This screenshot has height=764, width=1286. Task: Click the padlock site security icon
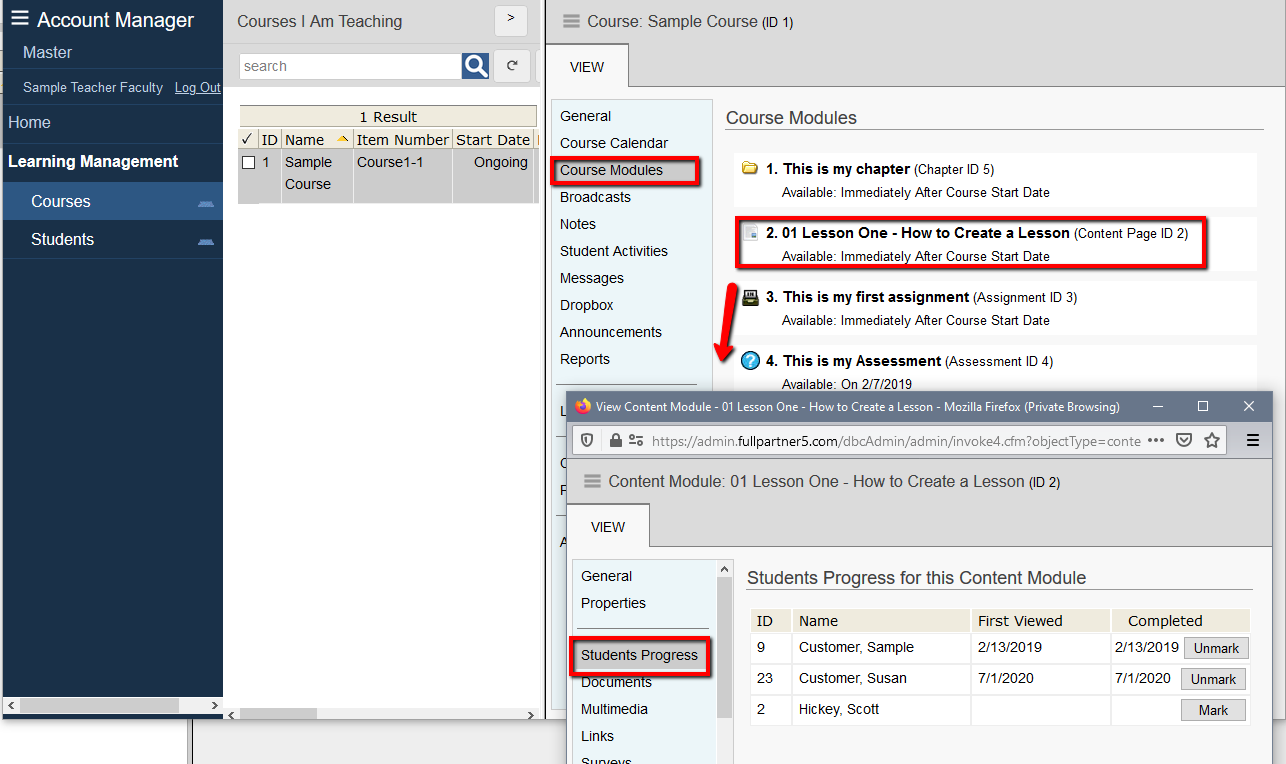pos(615,440)
